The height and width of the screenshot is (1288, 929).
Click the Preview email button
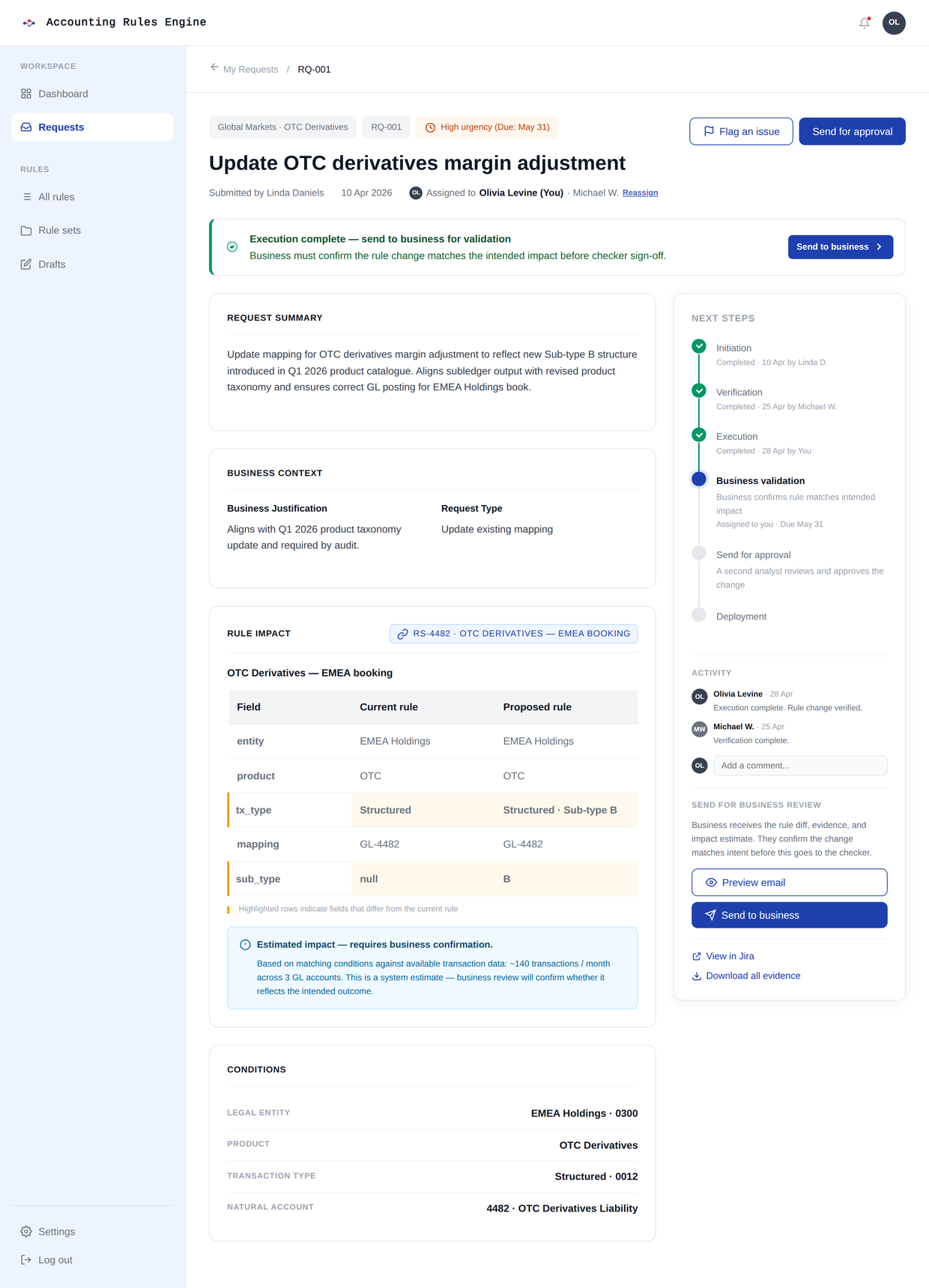[789, 883]
